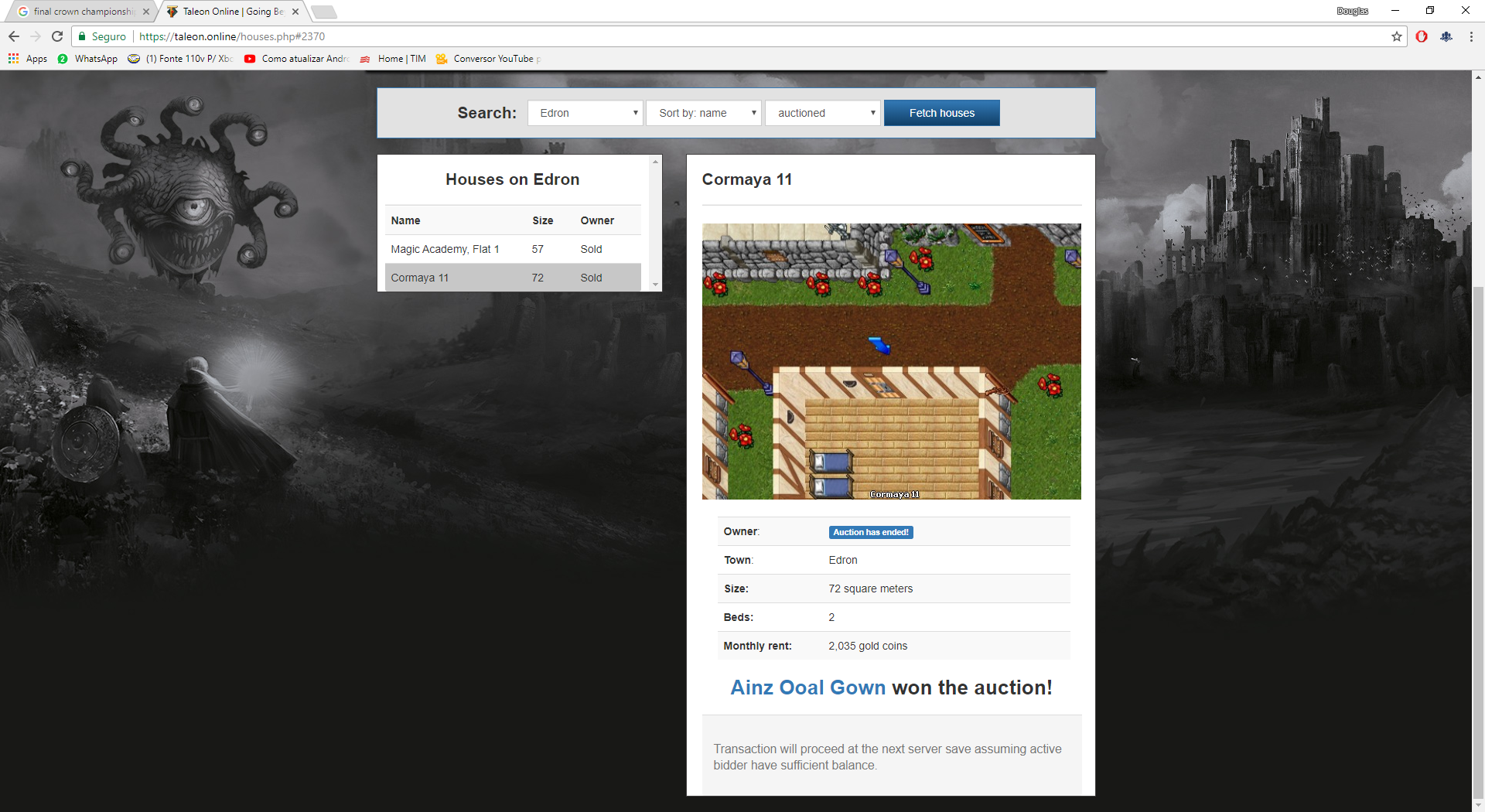Open the town dropdown showing Edron
The height and width of the screenshot is (812, 1485).
(585, 113)
